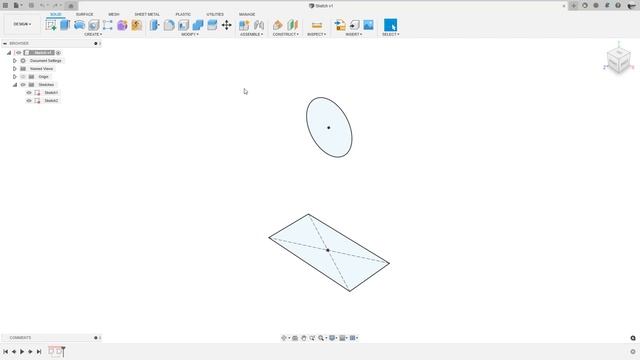The width and height of the screenshot is (640, 360).
Task: Switch to the Solid tab
Action: point(56,14)
